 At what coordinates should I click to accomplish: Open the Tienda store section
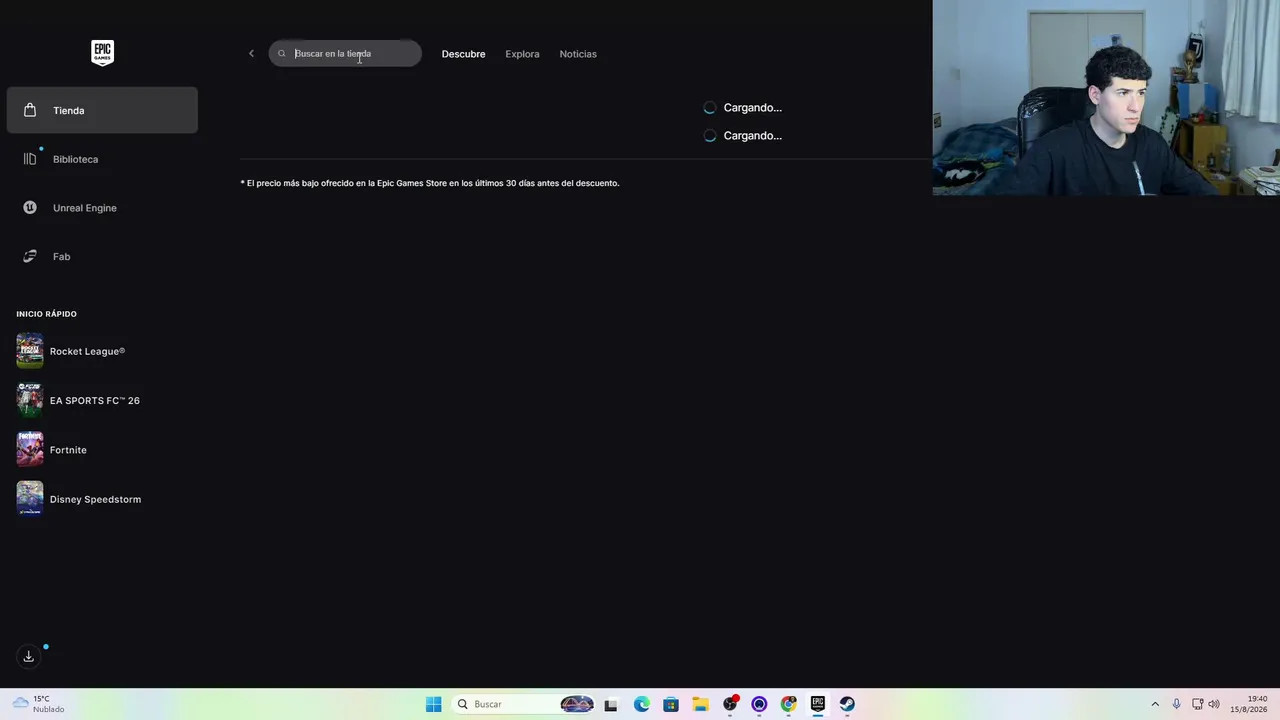pyautogui.click(x=102, y=110)
